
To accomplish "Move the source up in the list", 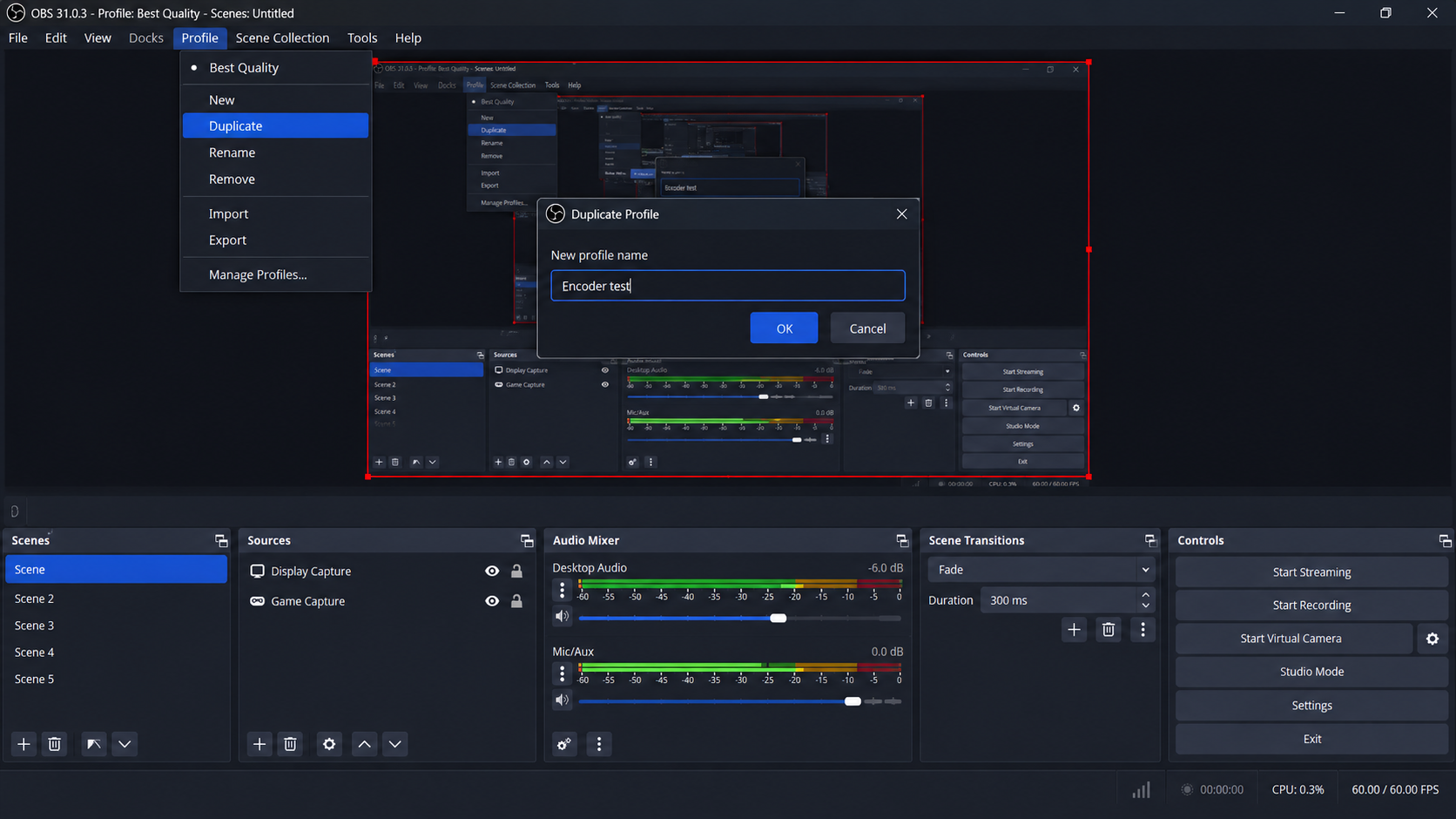I will [364, 744].
